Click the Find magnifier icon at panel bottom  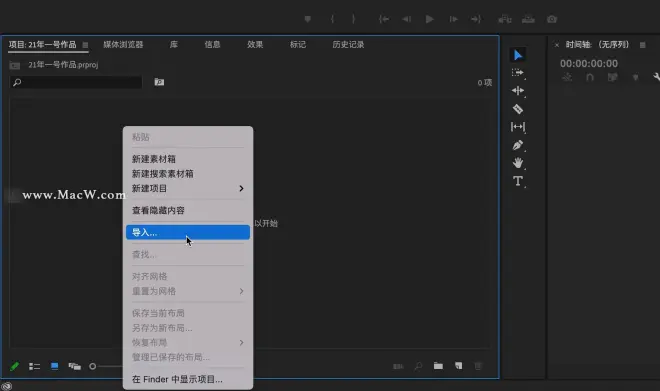(x=418, y=366)
